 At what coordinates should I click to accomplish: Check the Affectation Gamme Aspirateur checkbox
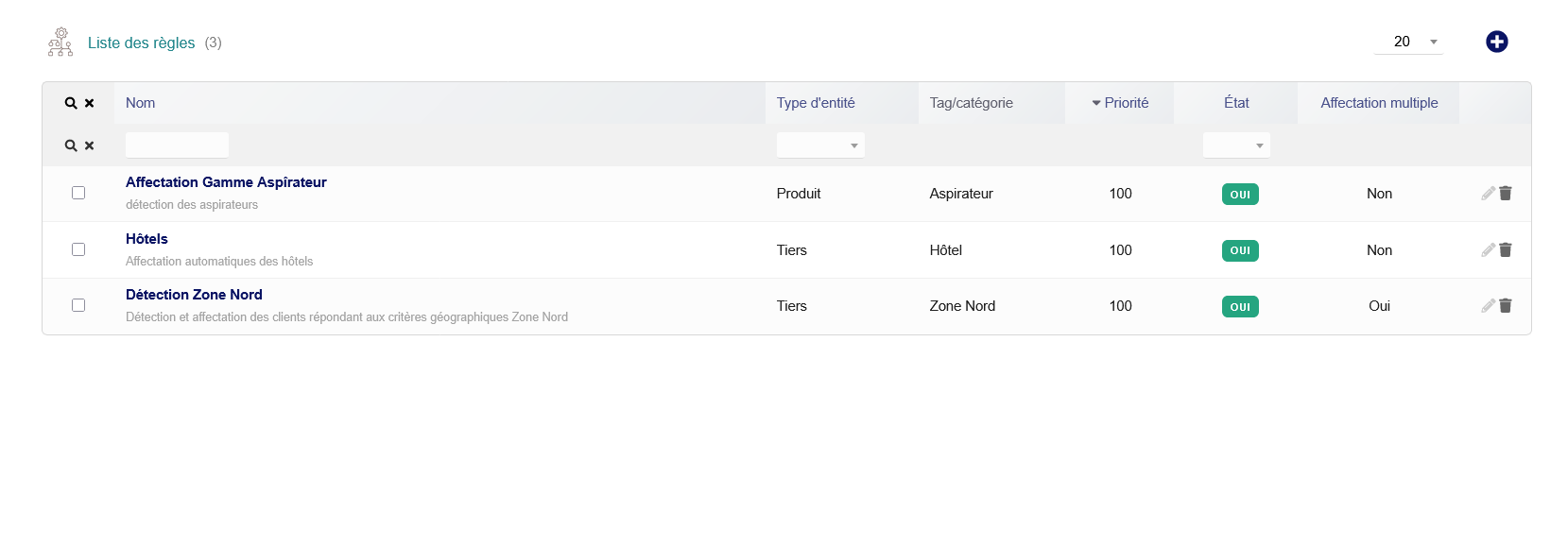click(x=78, y=193)
